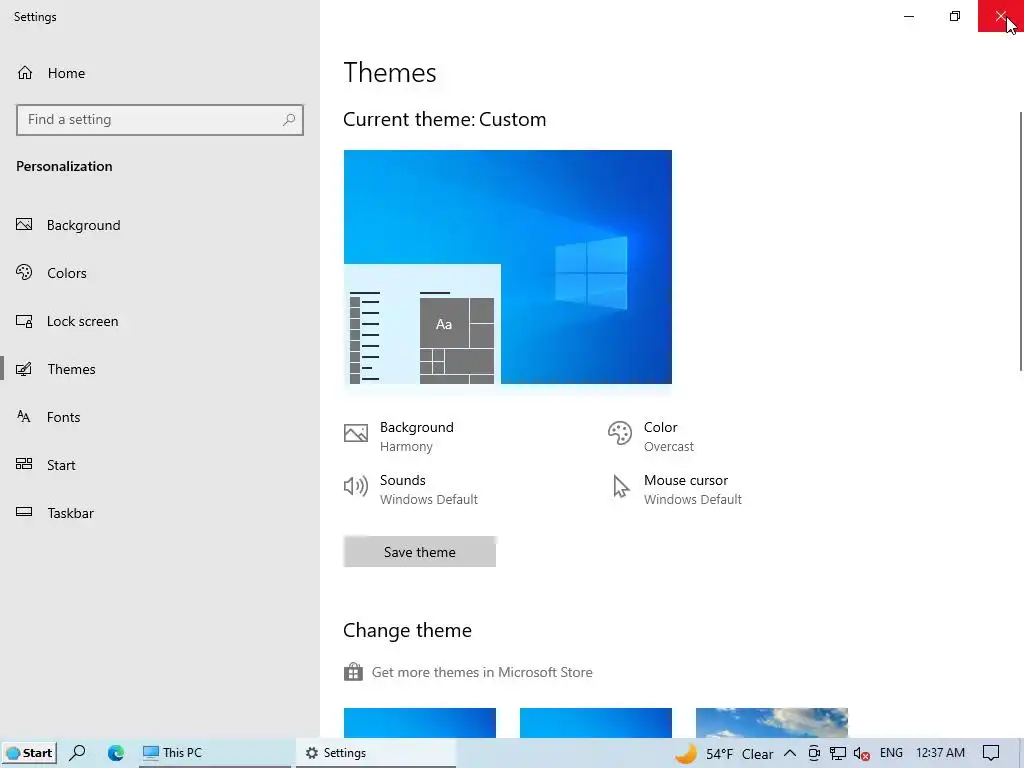
Task: Click the Start tiles icon in sidebar
Action: tap(24, 464)
